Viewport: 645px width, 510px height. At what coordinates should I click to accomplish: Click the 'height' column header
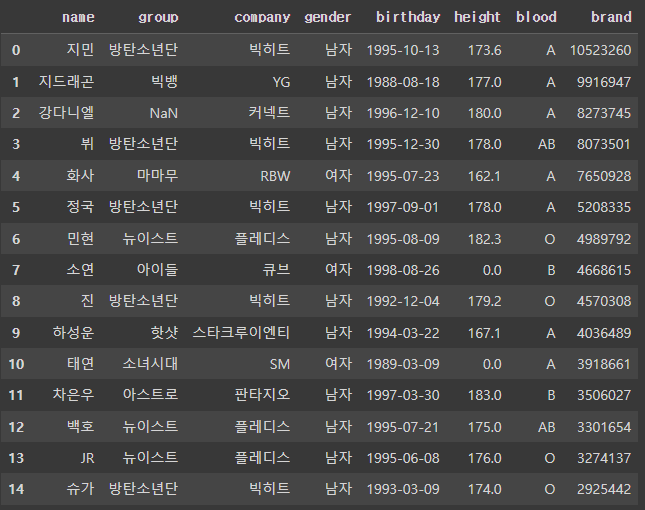pos(477,17)
